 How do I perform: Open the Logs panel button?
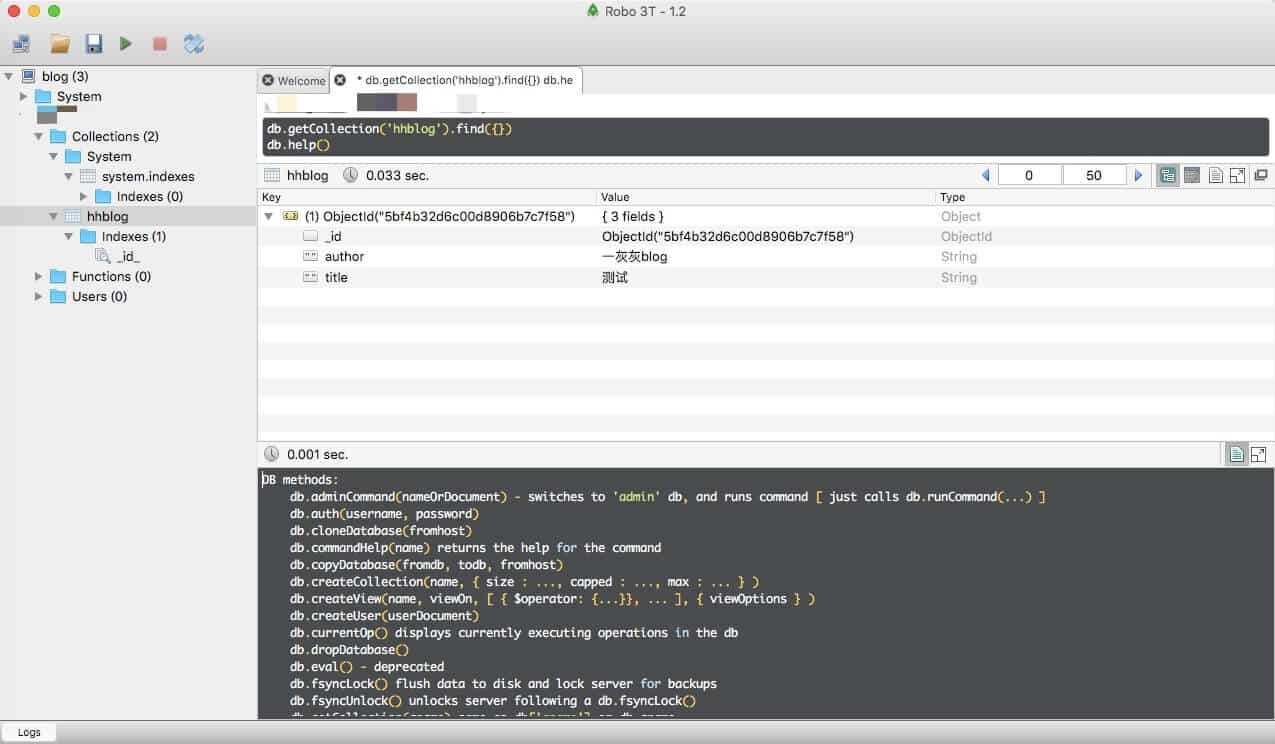point(29,732)
